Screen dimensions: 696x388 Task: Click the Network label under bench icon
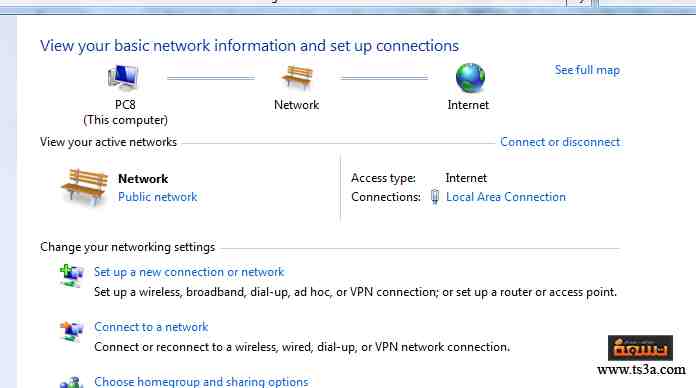(x=297, y=105)
